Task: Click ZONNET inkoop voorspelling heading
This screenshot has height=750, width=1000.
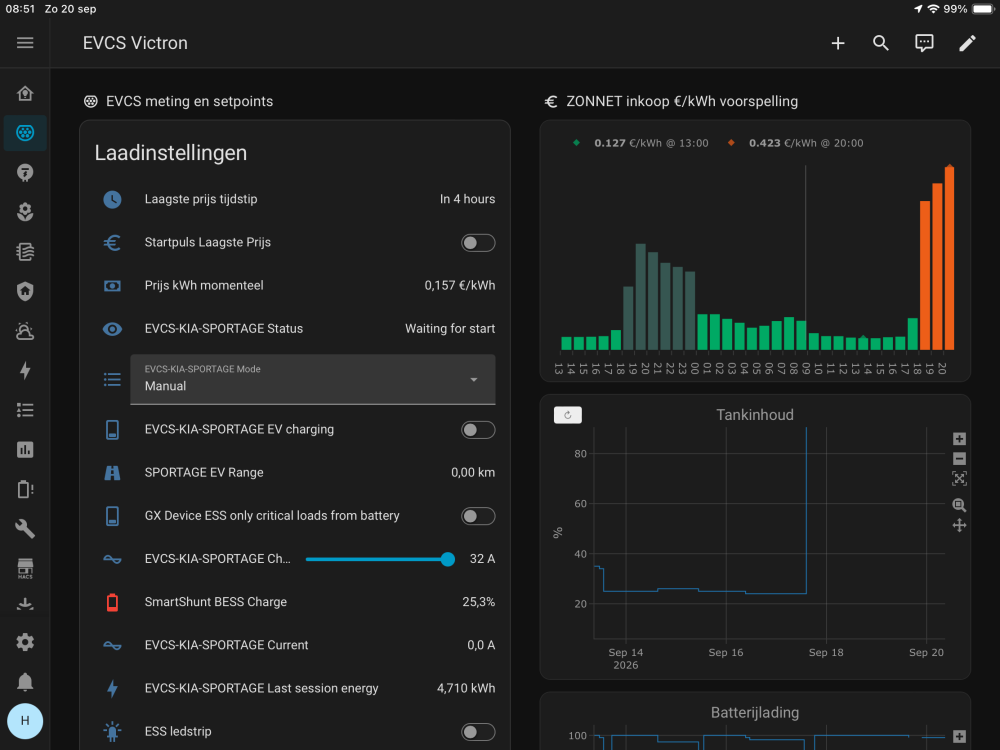Action: coord(682,101)
